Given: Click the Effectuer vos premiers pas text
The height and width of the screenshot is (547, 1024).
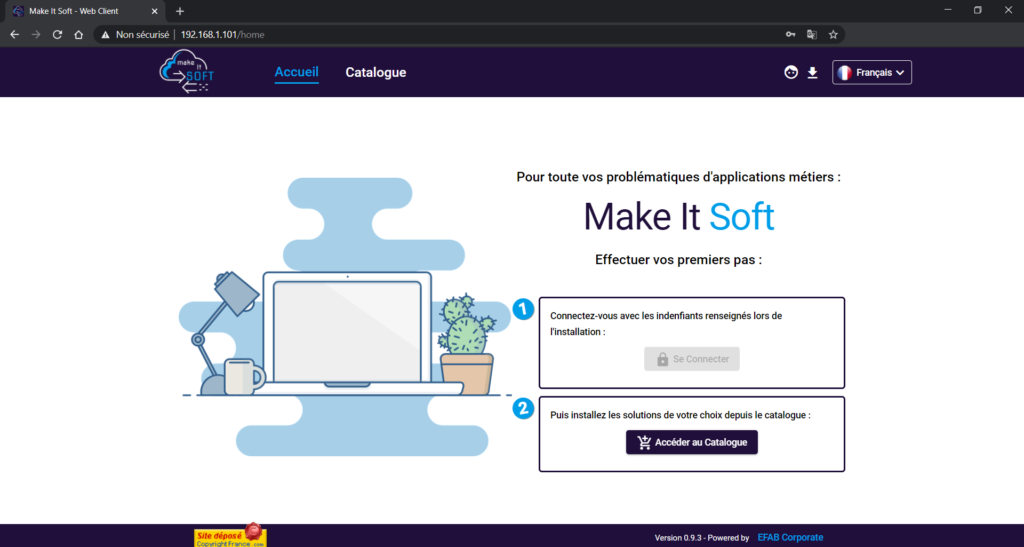Looking at the screenshot, I should tap(679, 260).
